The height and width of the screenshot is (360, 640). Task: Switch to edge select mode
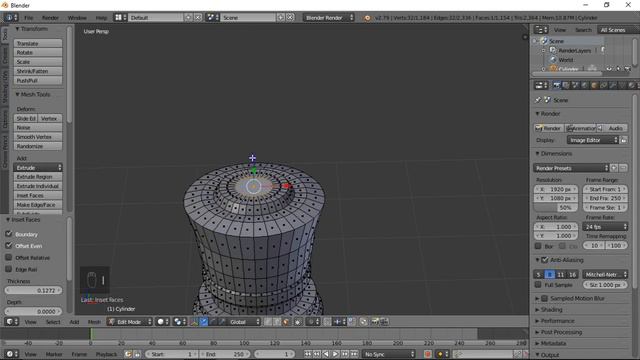pos(277,322)
